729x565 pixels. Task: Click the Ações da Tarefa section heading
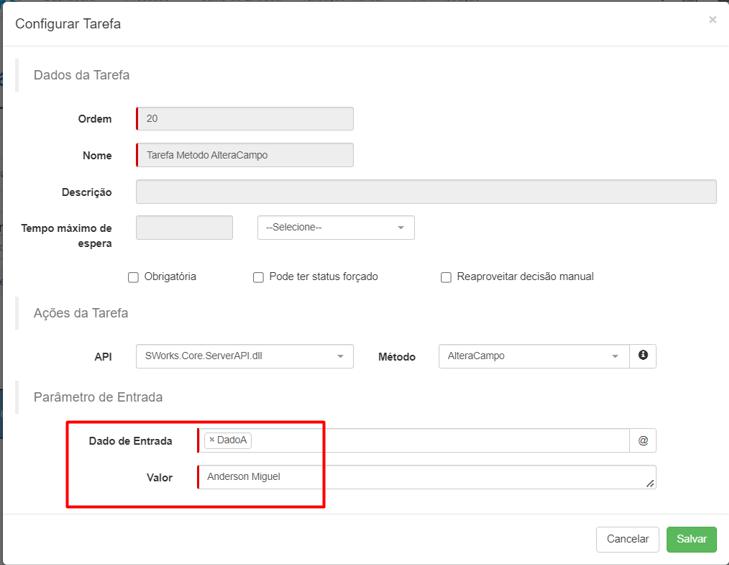tap(80, 313)
